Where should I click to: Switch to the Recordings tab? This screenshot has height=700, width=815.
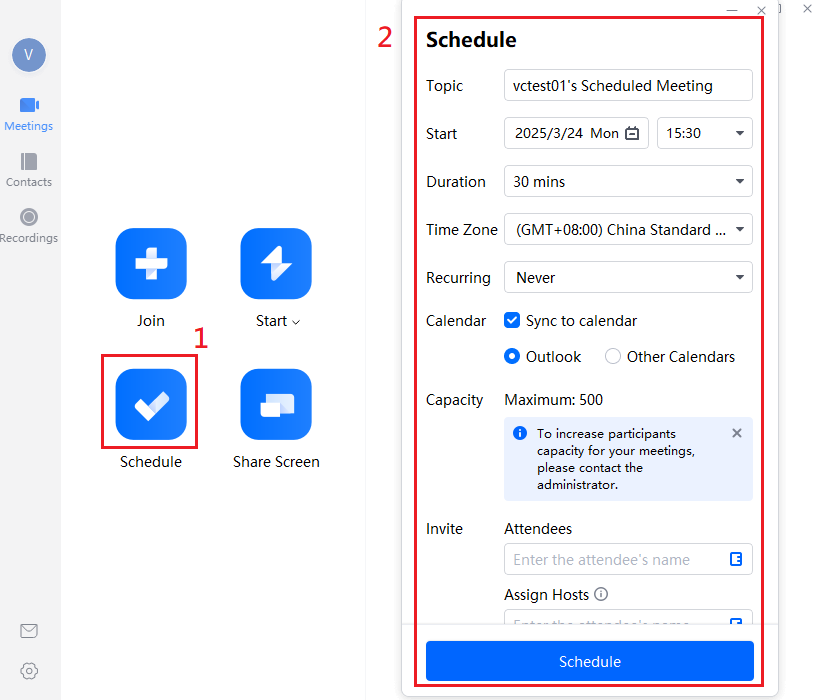(29, 226)
